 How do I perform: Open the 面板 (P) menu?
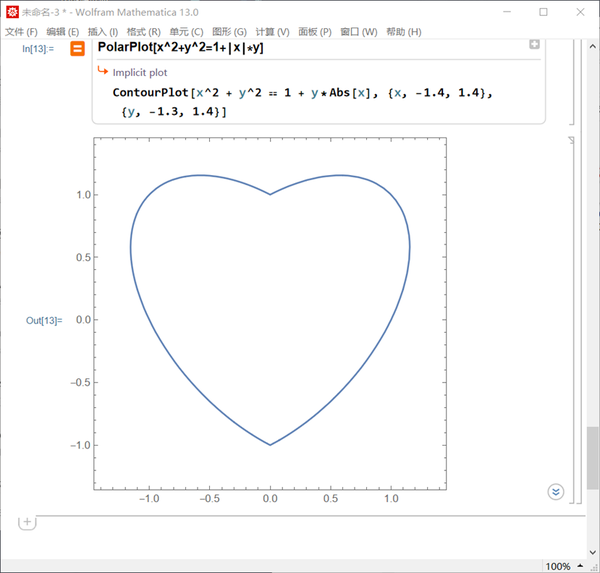pos(315,32)
